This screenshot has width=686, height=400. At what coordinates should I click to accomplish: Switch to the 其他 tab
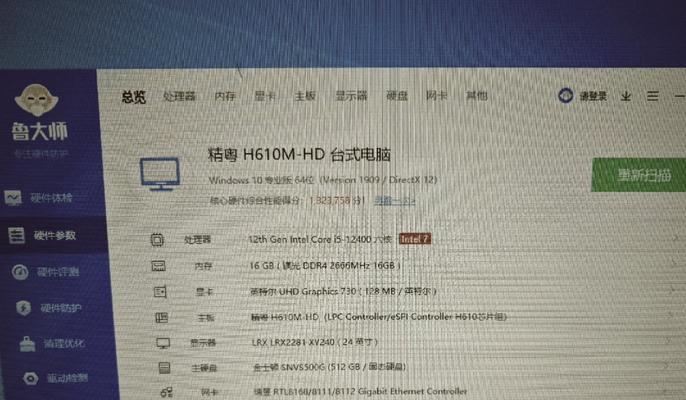(476, 95)
